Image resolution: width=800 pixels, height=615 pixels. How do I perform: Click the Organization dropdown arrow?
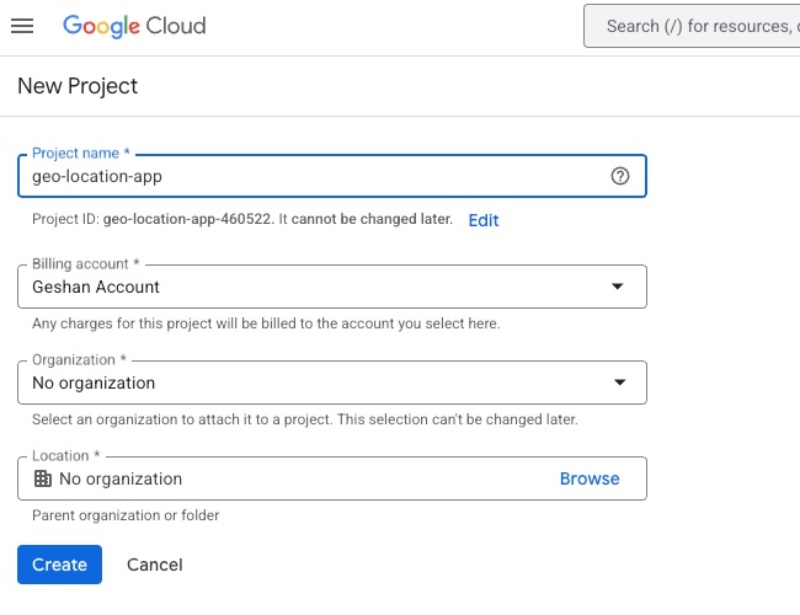(621, 382)
